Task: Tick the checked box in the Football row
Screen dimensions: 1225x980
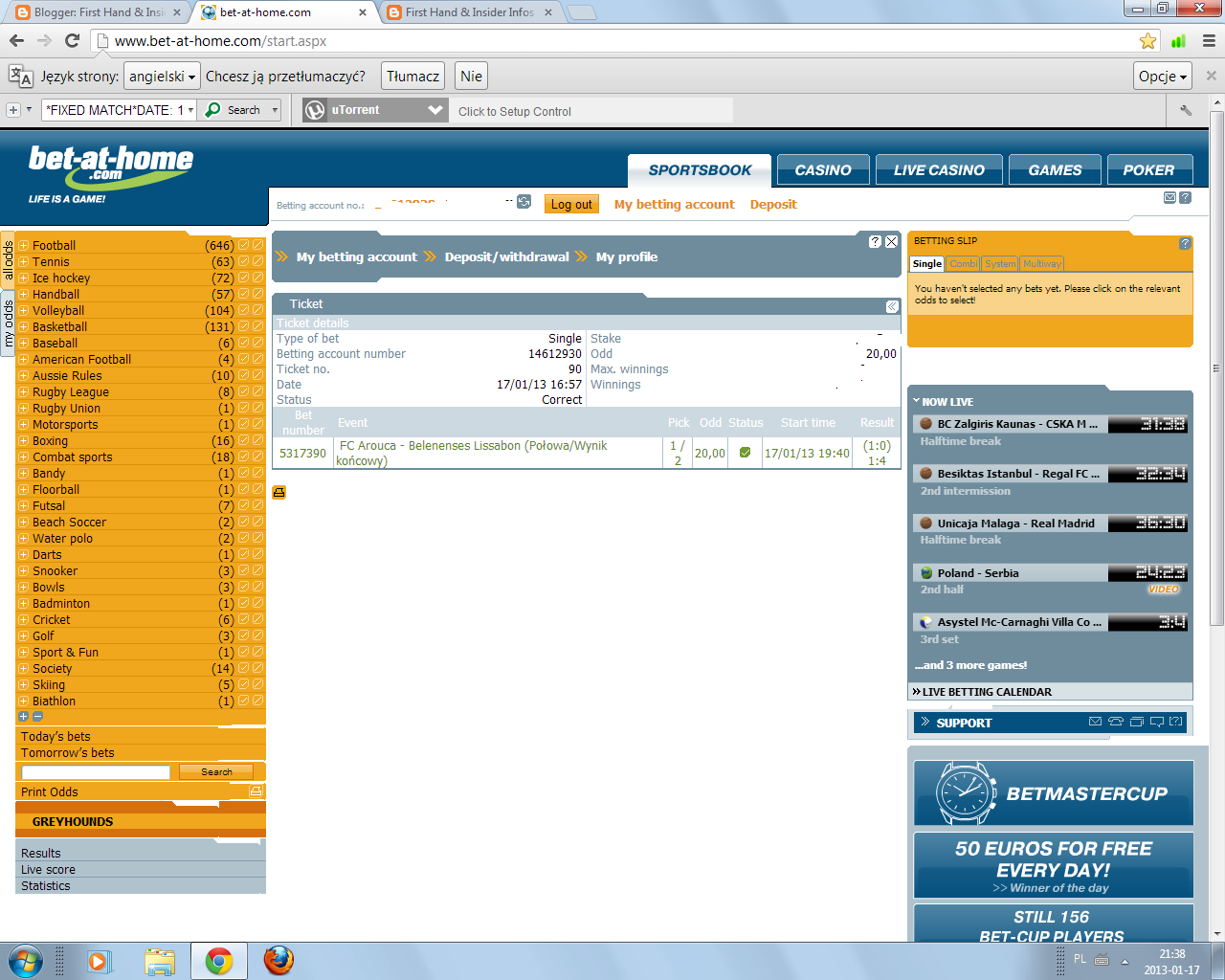Action: pos(244,245)
